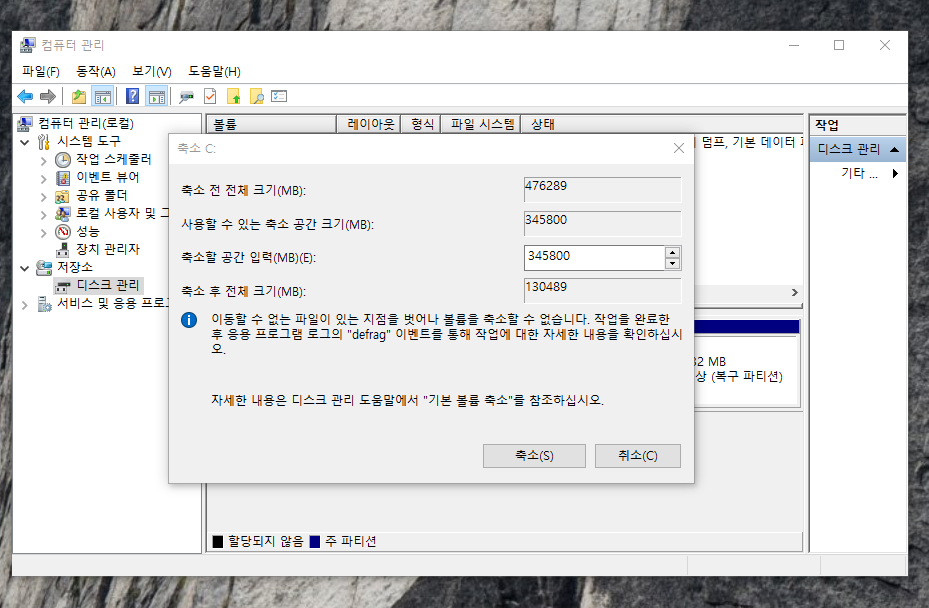Viewport: 929px width, 608px height.
Task: Click the disk with magnifier toolbar icon
Action: click(x=187, y=96)
